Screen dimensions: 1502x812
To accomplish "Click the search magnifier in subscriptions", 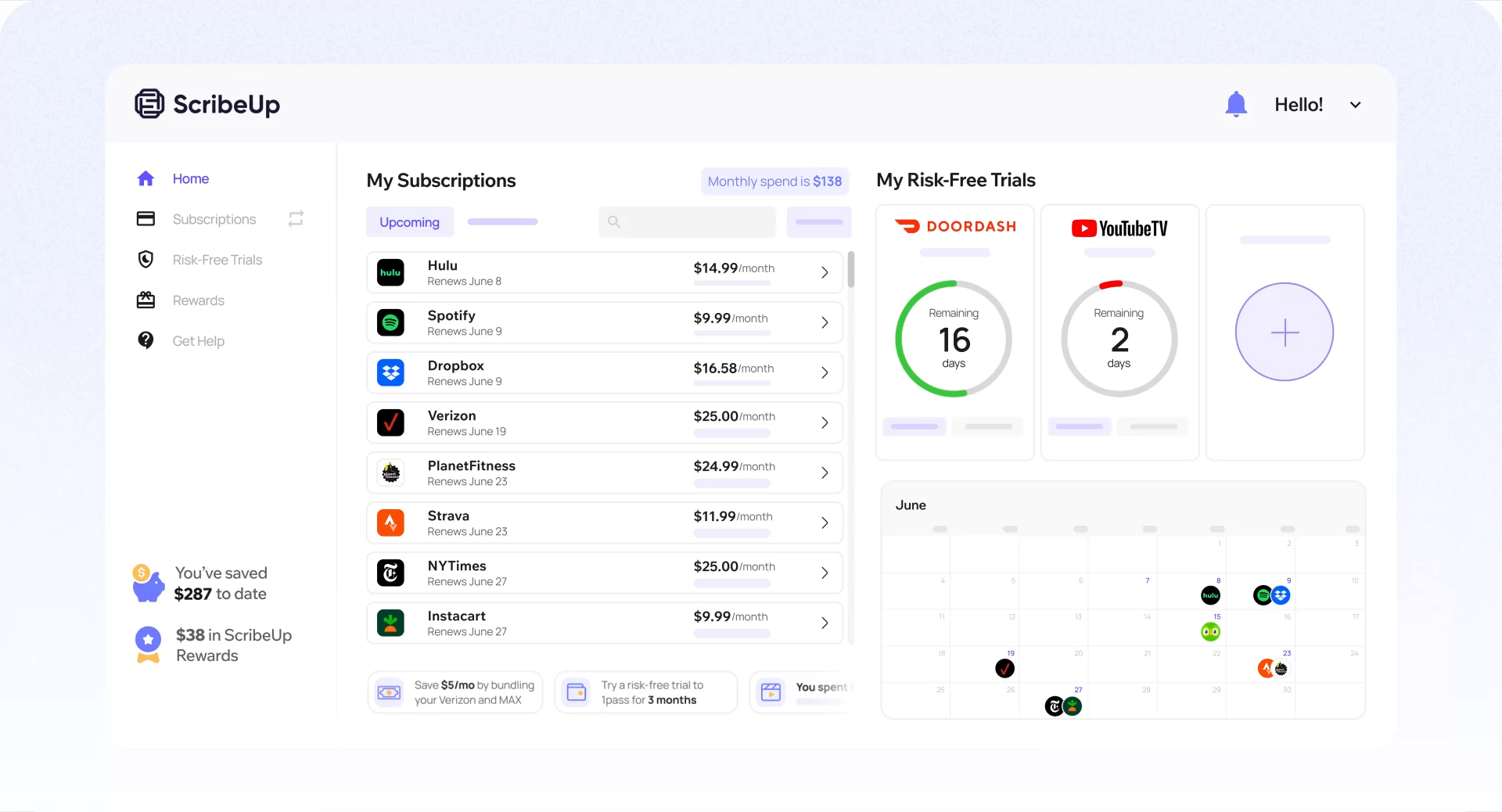I will (x=614, y=222).
